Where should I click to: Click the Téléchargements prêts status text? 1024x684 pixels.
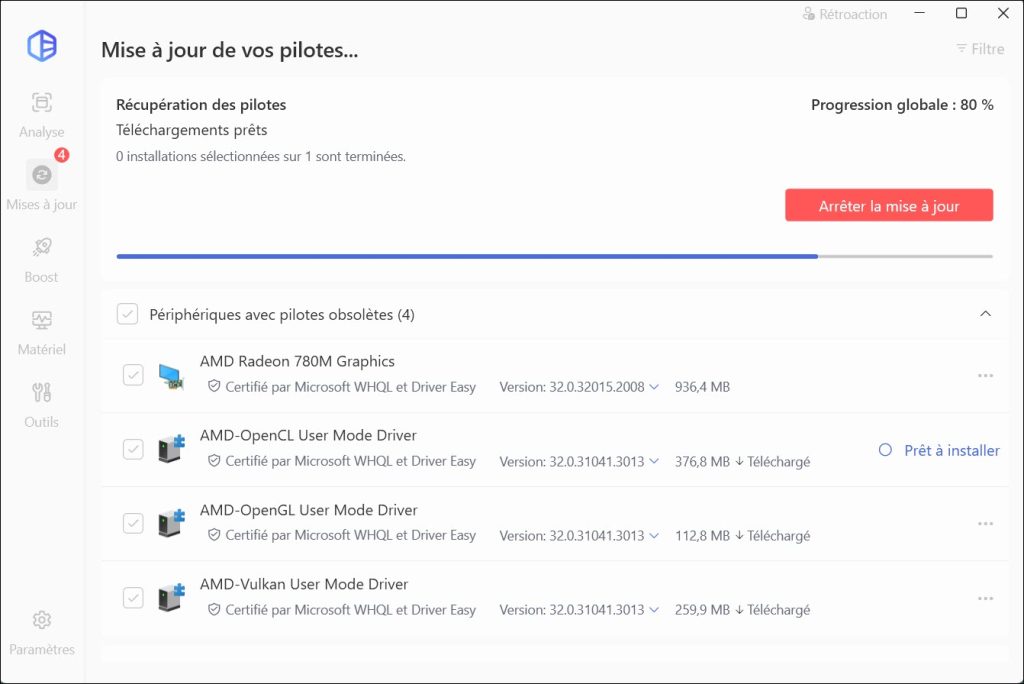(191, 130)
